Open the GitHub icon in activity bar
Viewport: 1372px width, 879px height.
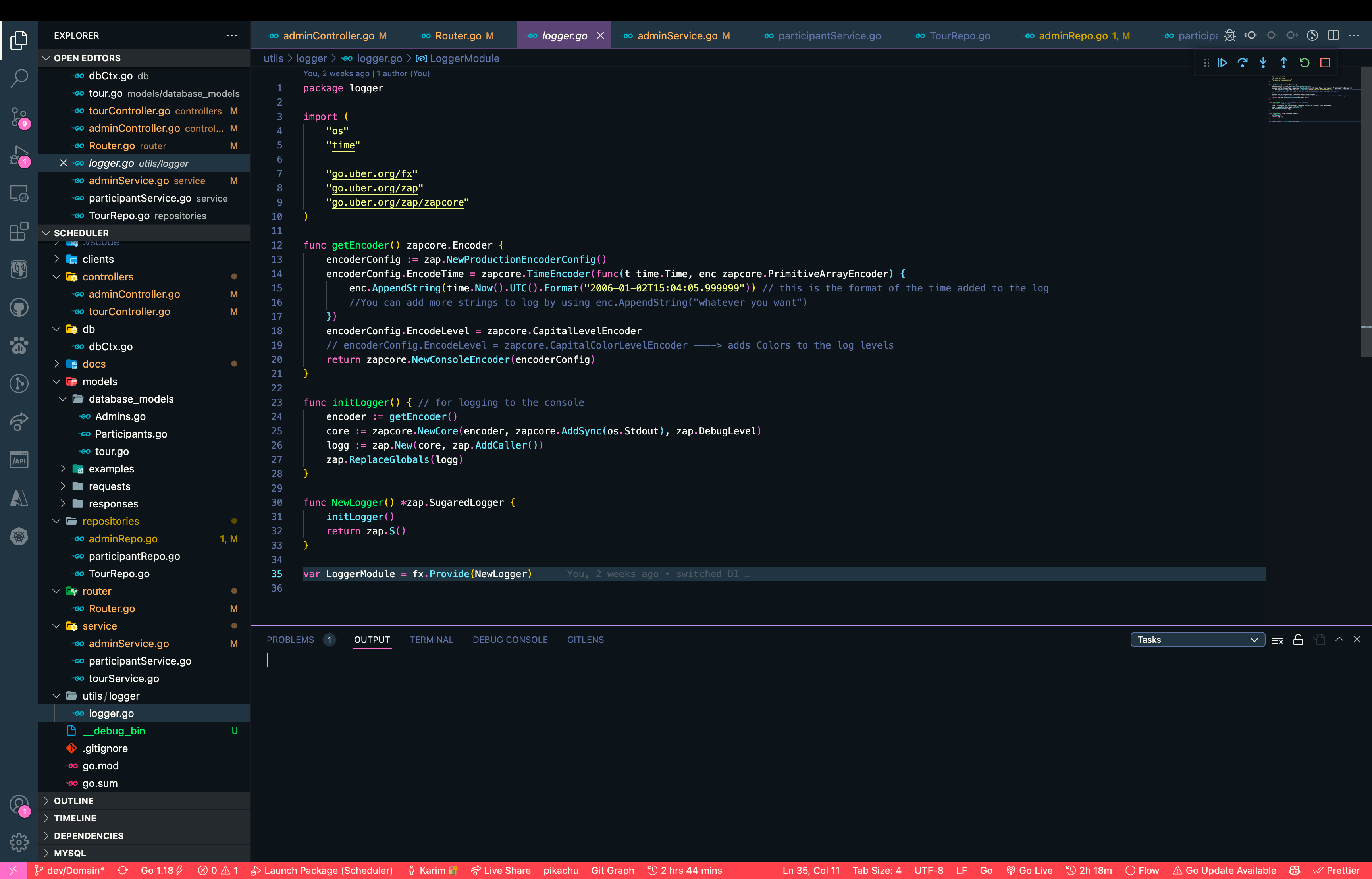[19, 308]
